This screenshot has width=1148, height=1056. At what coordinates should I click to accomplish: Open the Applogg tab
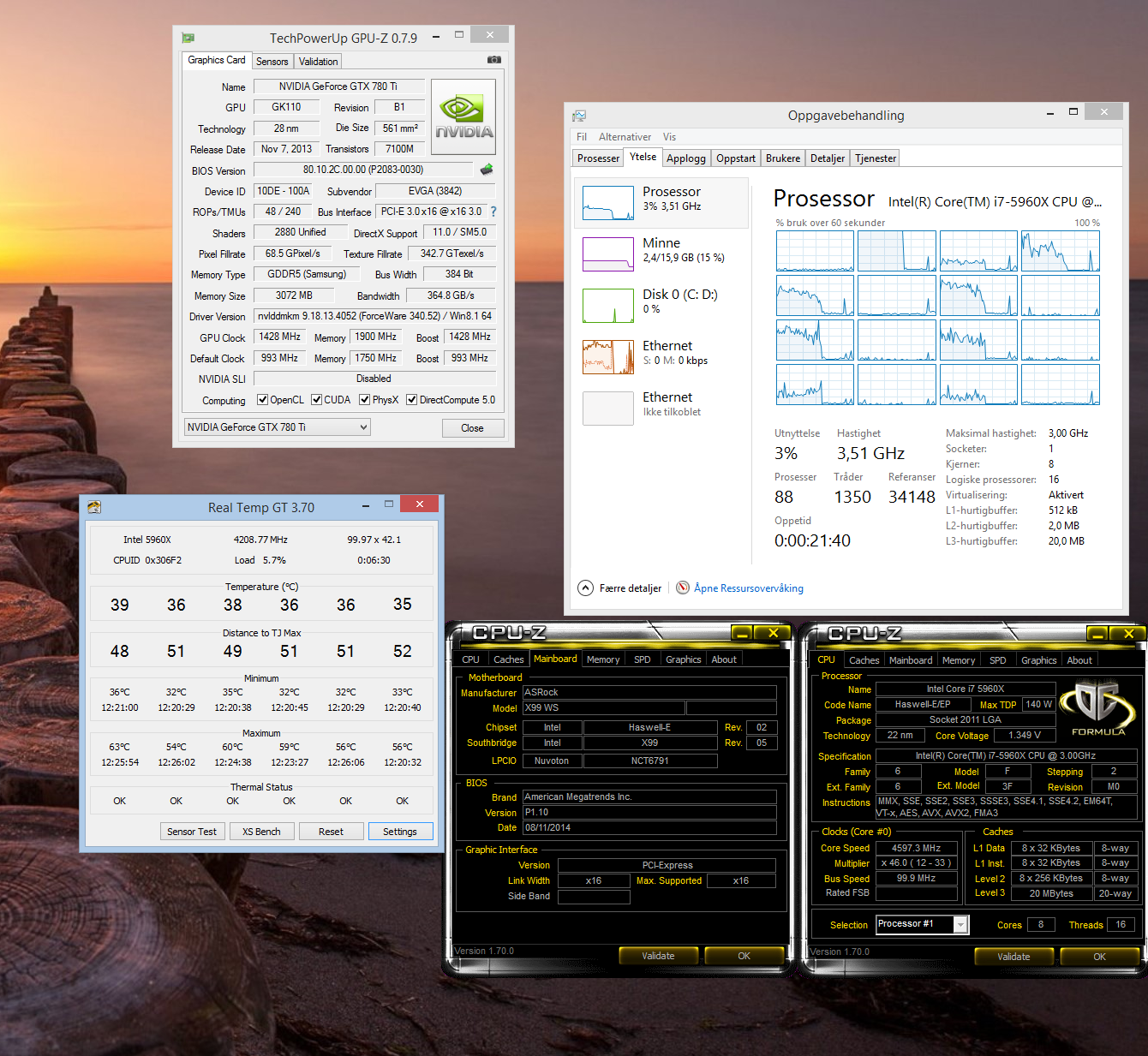686,158
